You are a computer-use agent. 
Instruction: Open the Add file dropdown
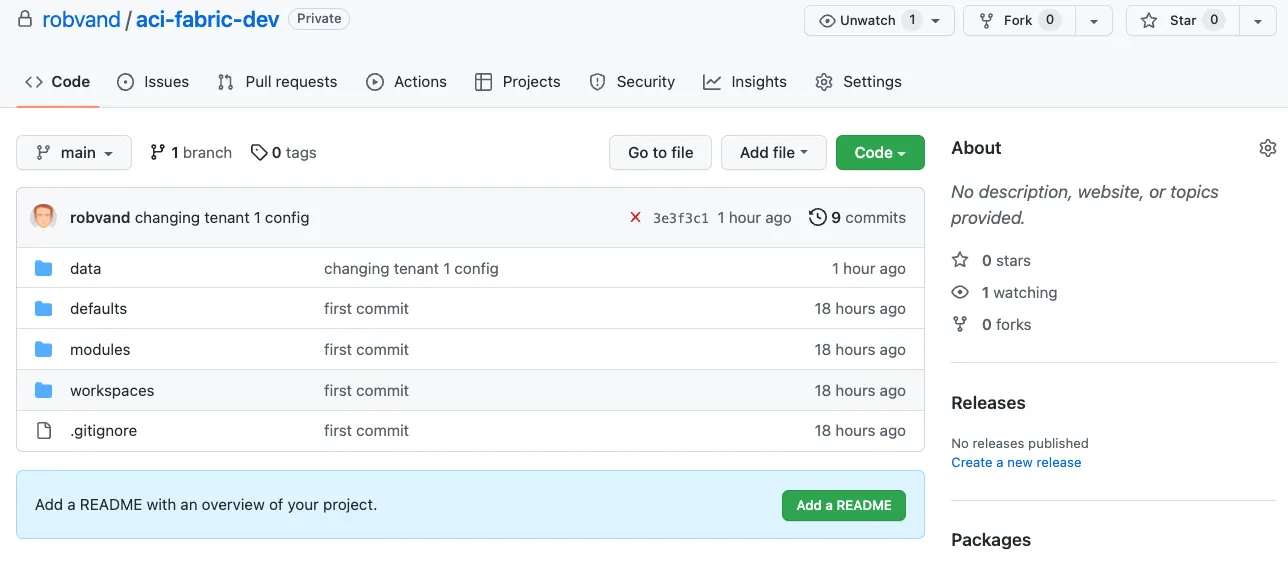(x=773, y=152)
